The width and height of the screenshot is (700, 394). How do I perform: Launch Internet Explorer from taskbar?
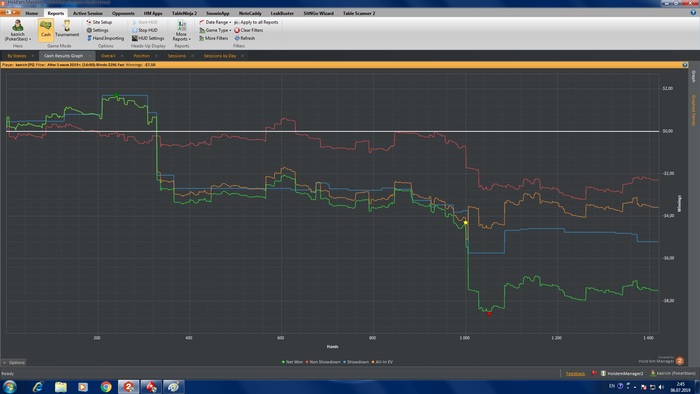(38, 386)
